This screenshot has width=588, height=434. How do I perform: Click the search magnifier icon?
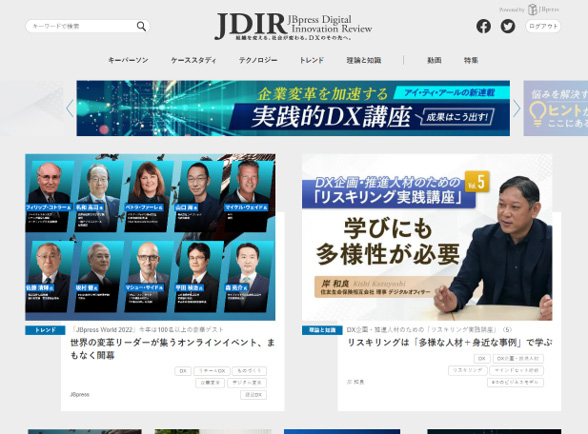(x=141, y=26)
